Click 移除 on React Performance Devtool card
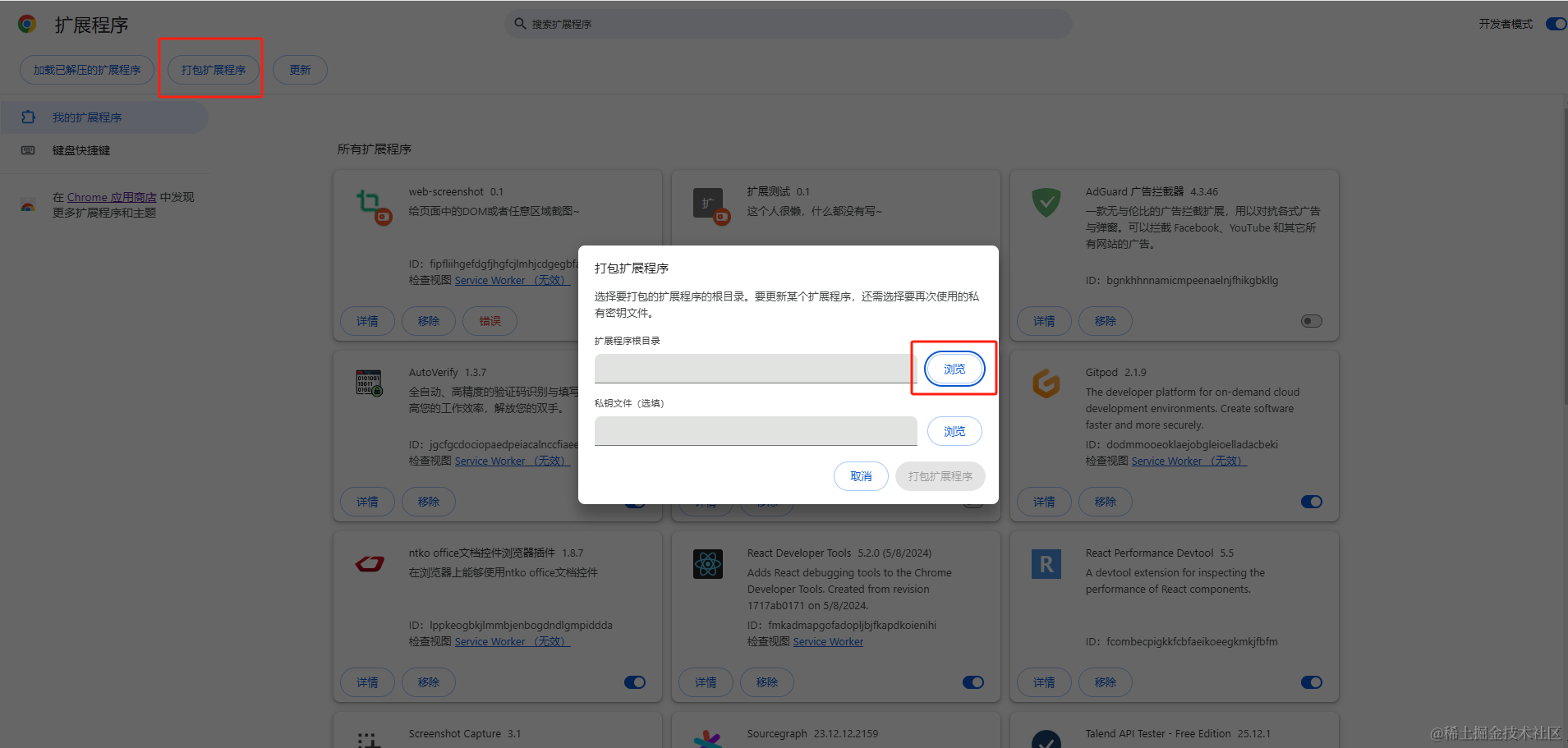Viewport: 1568px width, 748px height. tap(1106, 682)
